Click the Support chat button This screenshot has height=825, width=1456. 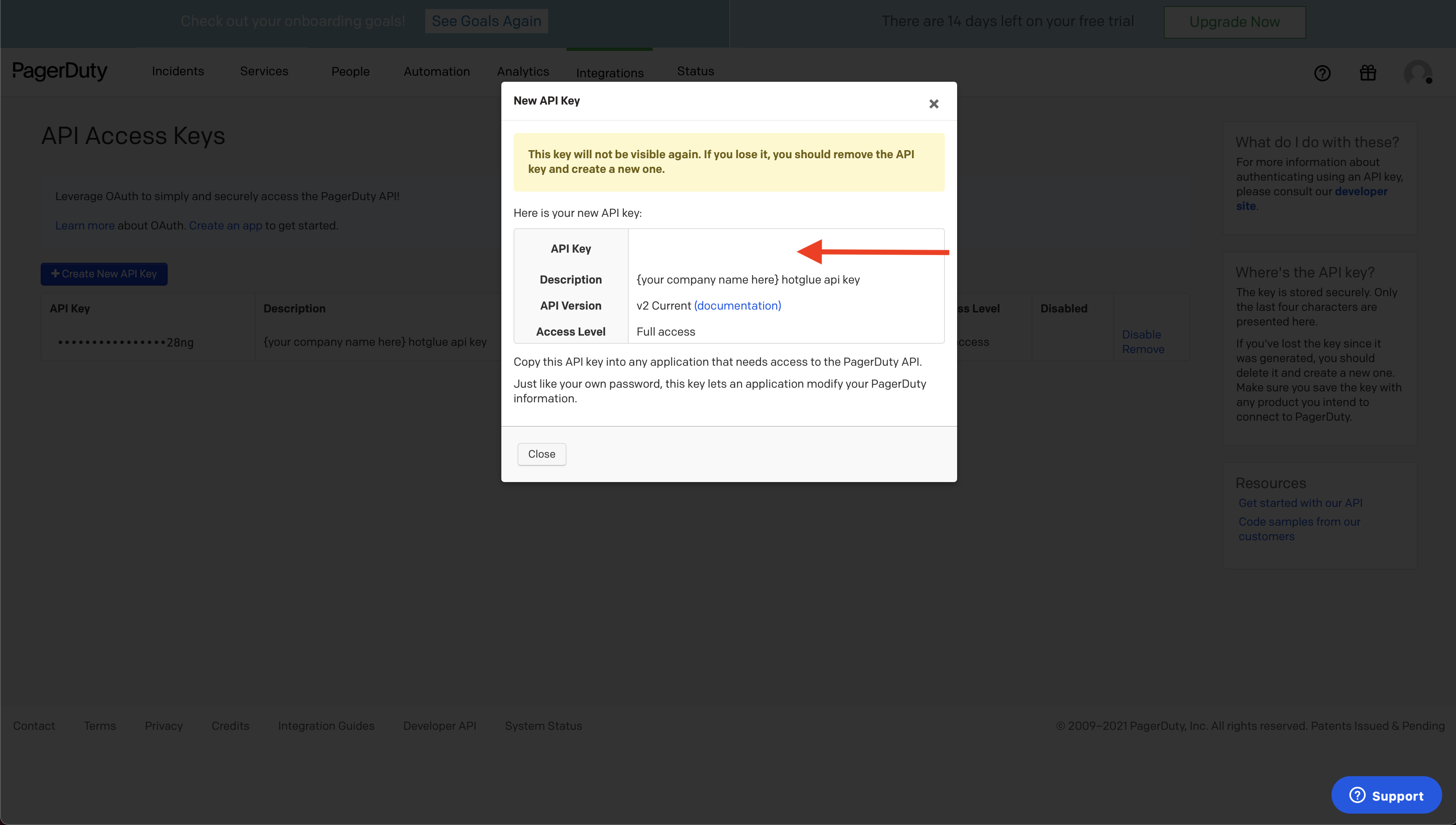(x=1386, y=795)
